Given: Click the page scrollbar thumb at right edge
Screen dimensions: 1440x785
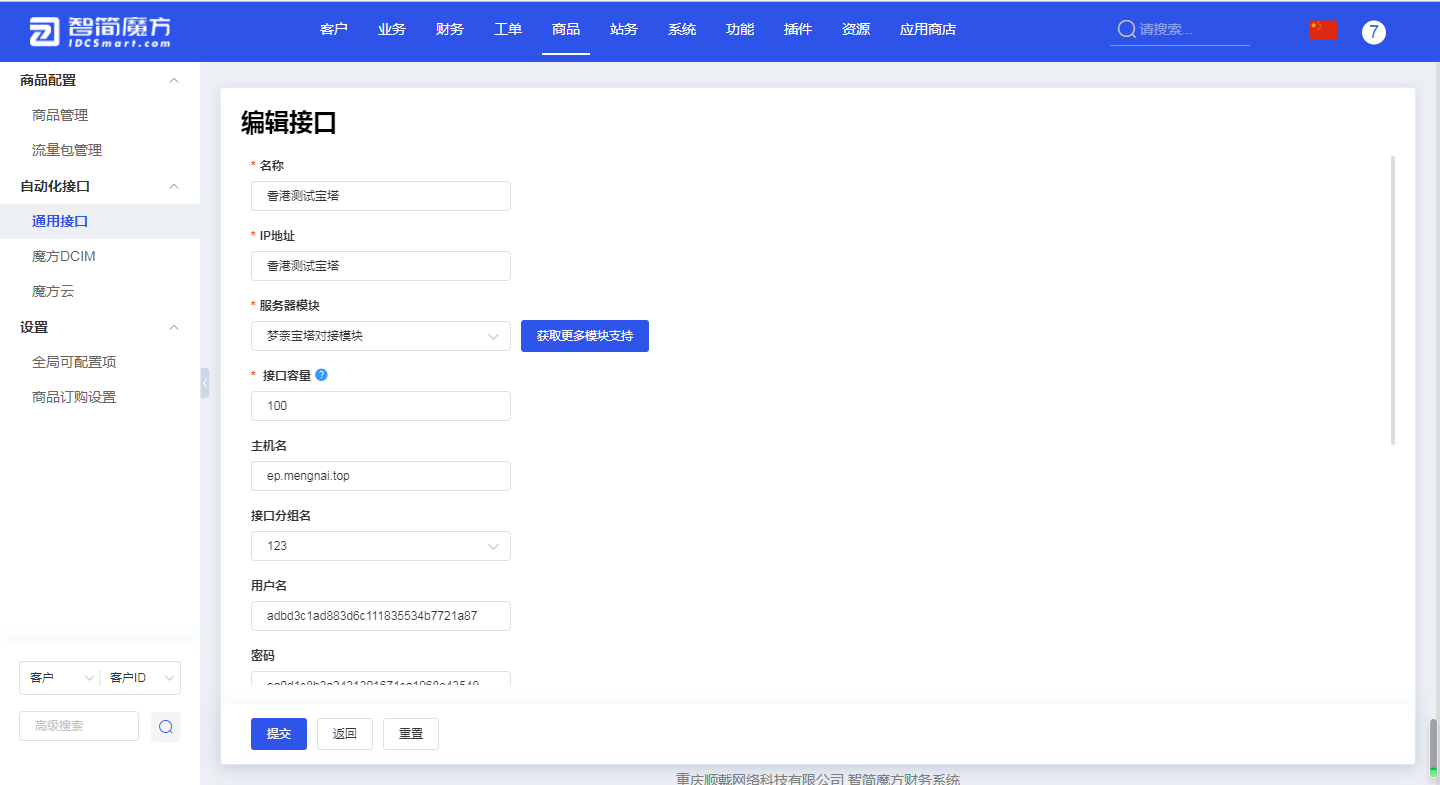Looking at the screenshot, I should coord(1433,748).
